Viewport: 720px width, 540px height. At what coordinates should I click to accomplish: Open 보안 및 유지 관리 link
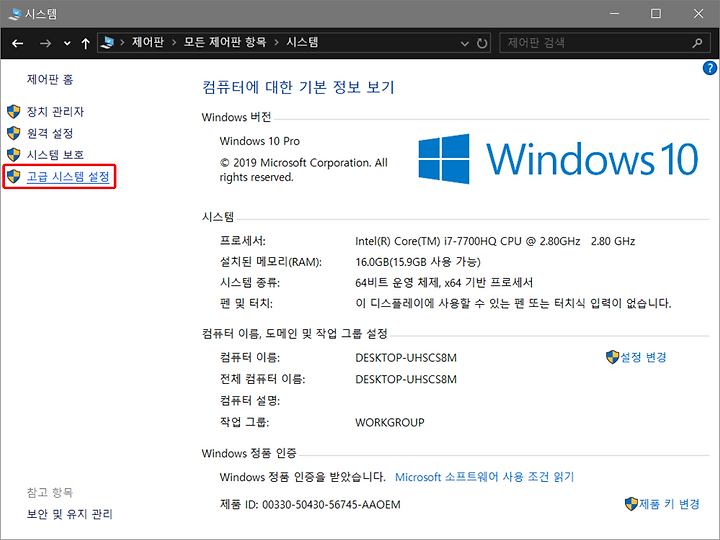coord(69,514)
